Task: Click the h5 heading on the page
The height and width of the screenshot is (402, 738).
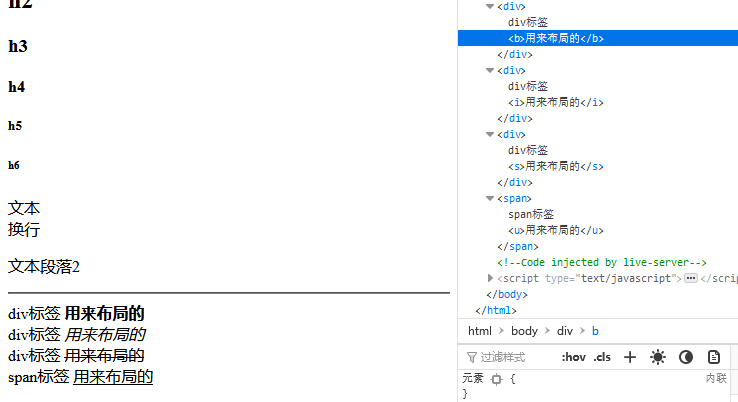Action: pos(15,126)
